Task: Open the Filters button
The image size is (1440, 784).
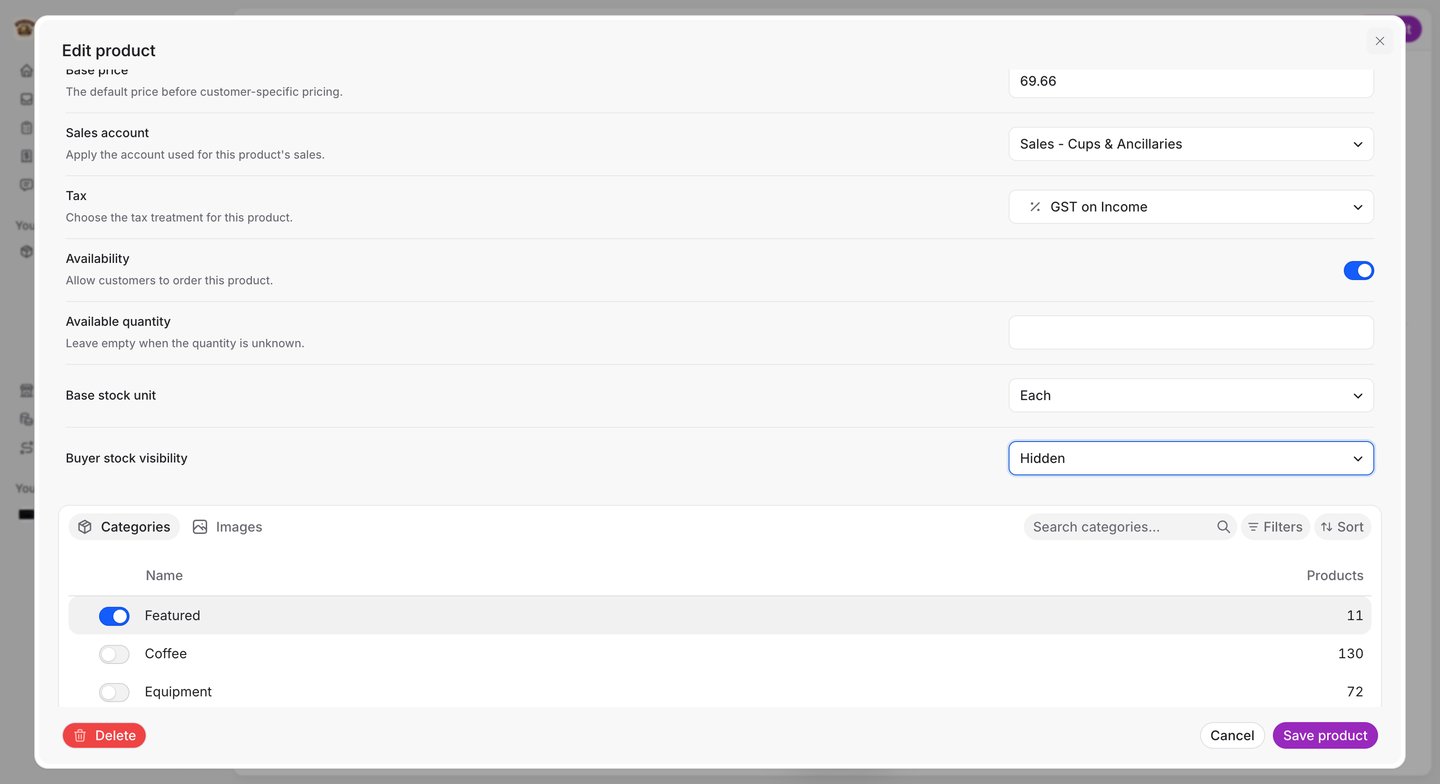Action: click(x=1275, y=527)
